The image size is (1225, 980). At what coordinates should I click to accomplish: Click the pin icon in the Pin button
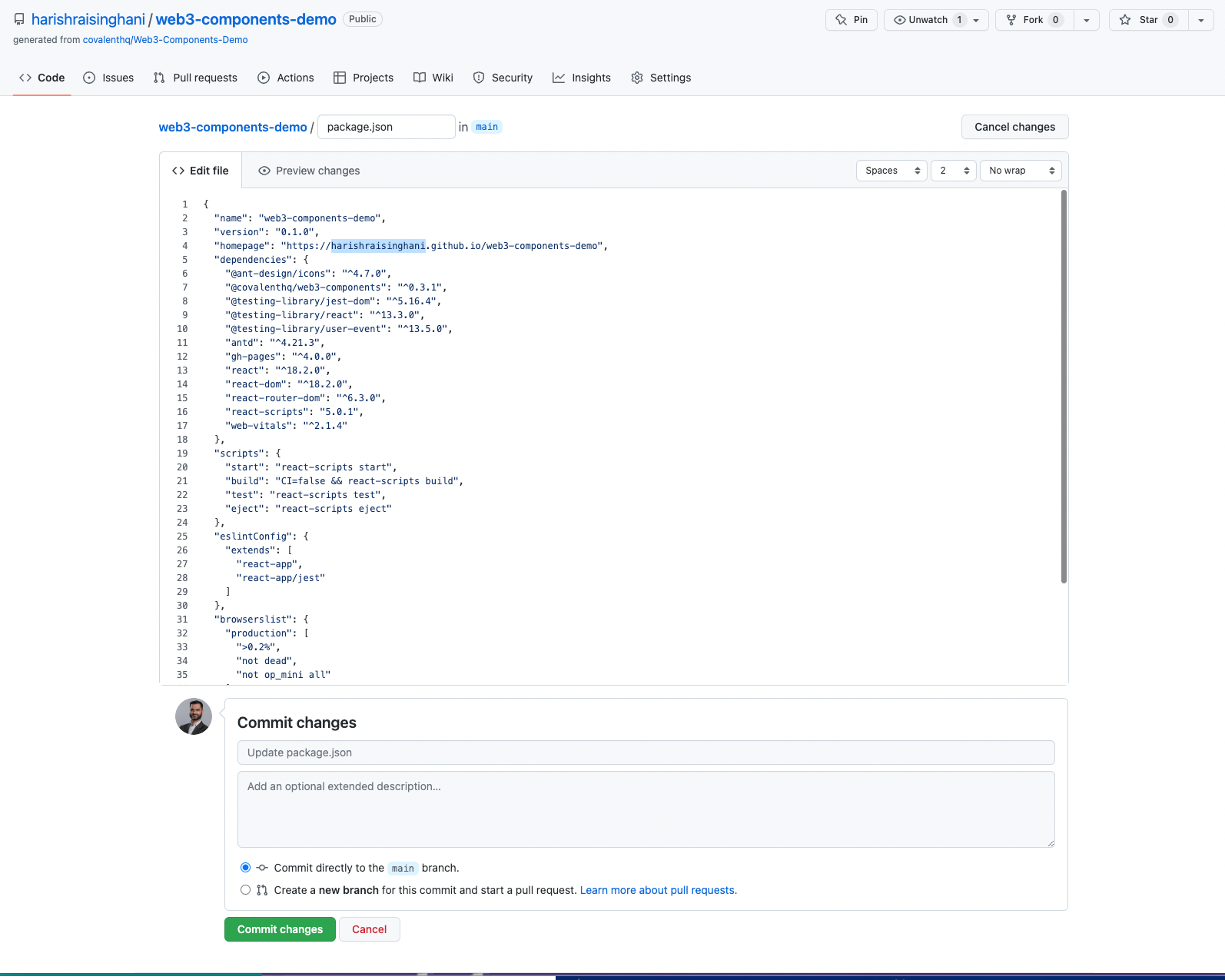(842, 20)
